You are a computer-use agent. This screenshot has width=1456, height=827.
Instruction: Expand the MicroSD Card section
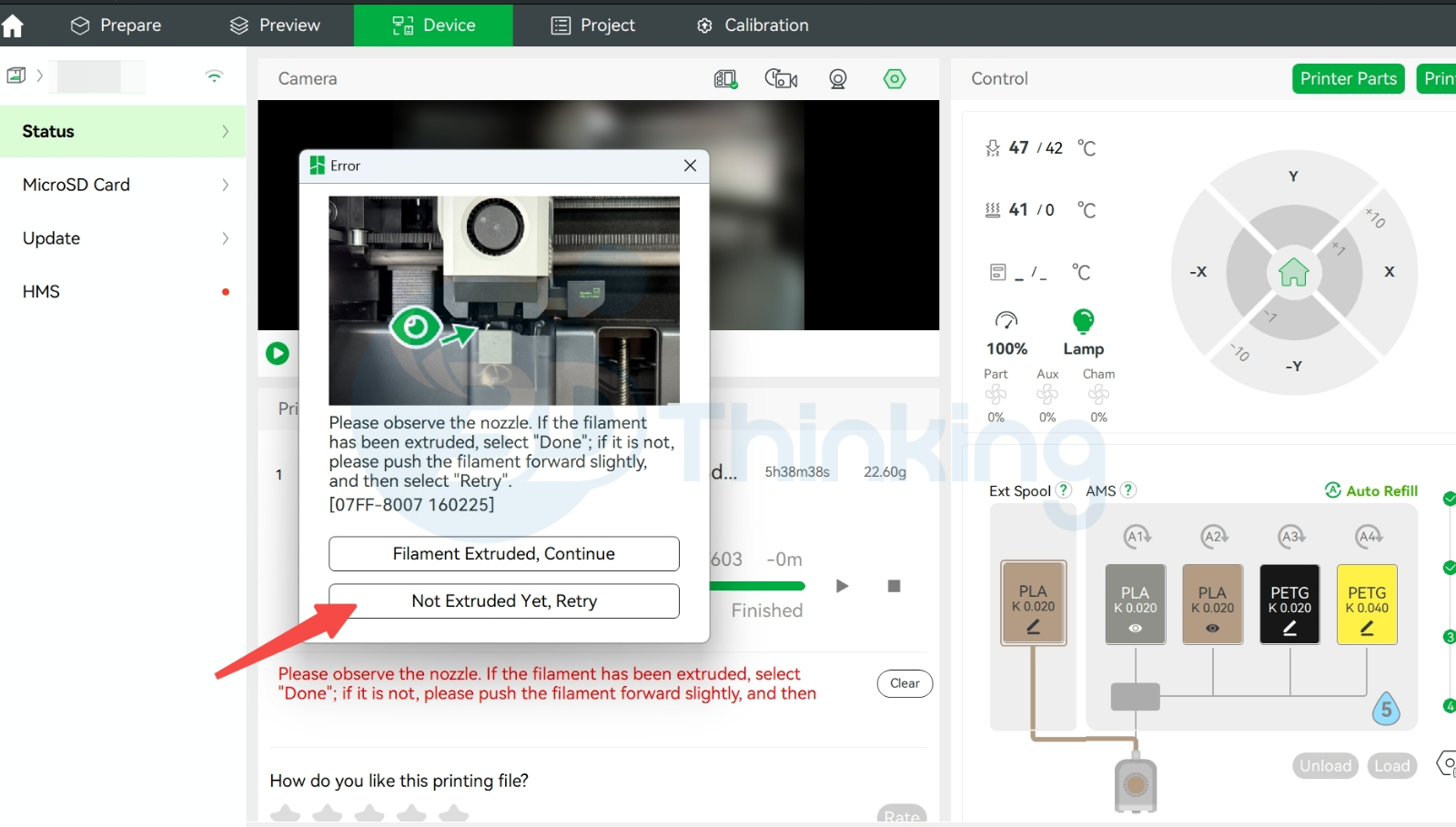123,185
